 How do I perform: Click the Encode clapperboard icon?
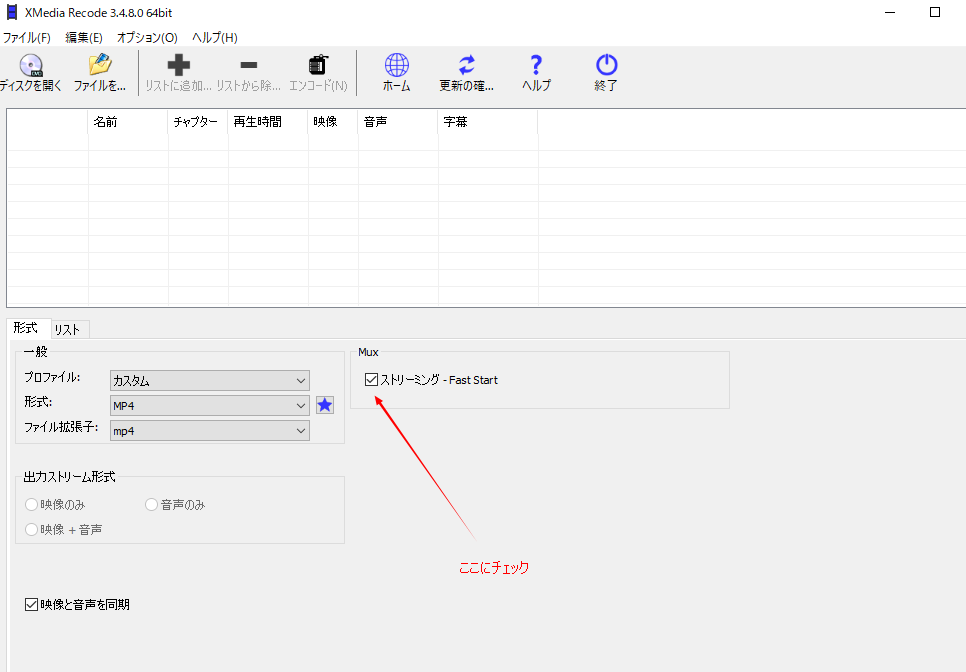(x=318, y=66)
